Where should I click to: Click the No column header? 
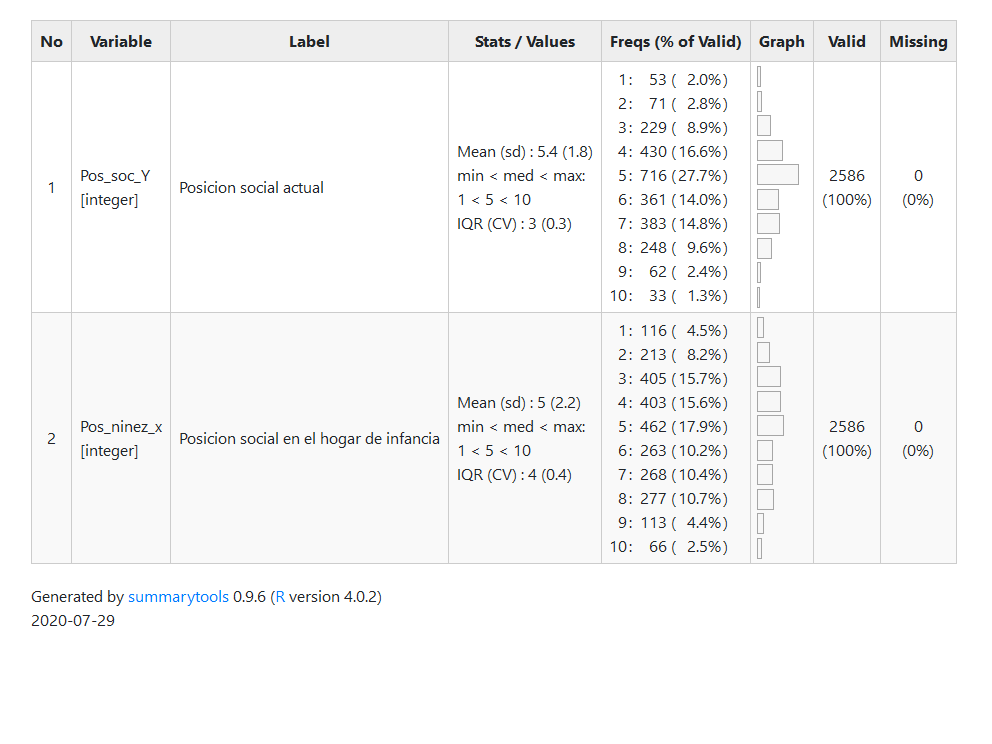pyautogui.click(x=52, y=42)
